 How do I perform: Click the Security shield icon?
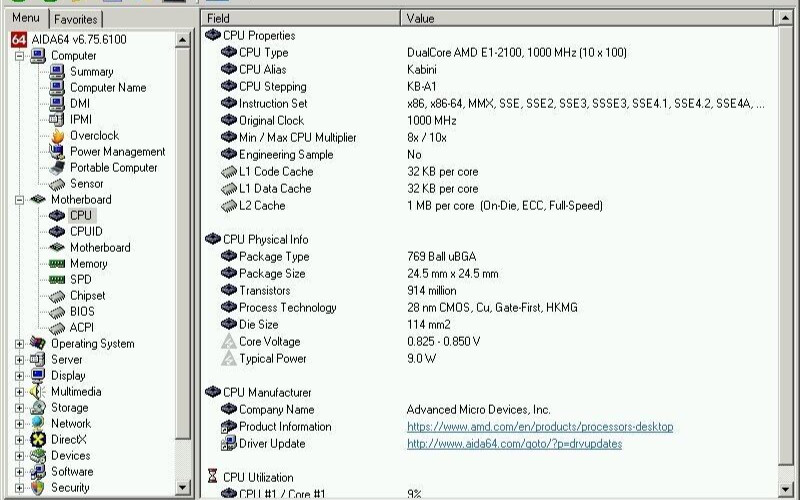coord(38,488)
